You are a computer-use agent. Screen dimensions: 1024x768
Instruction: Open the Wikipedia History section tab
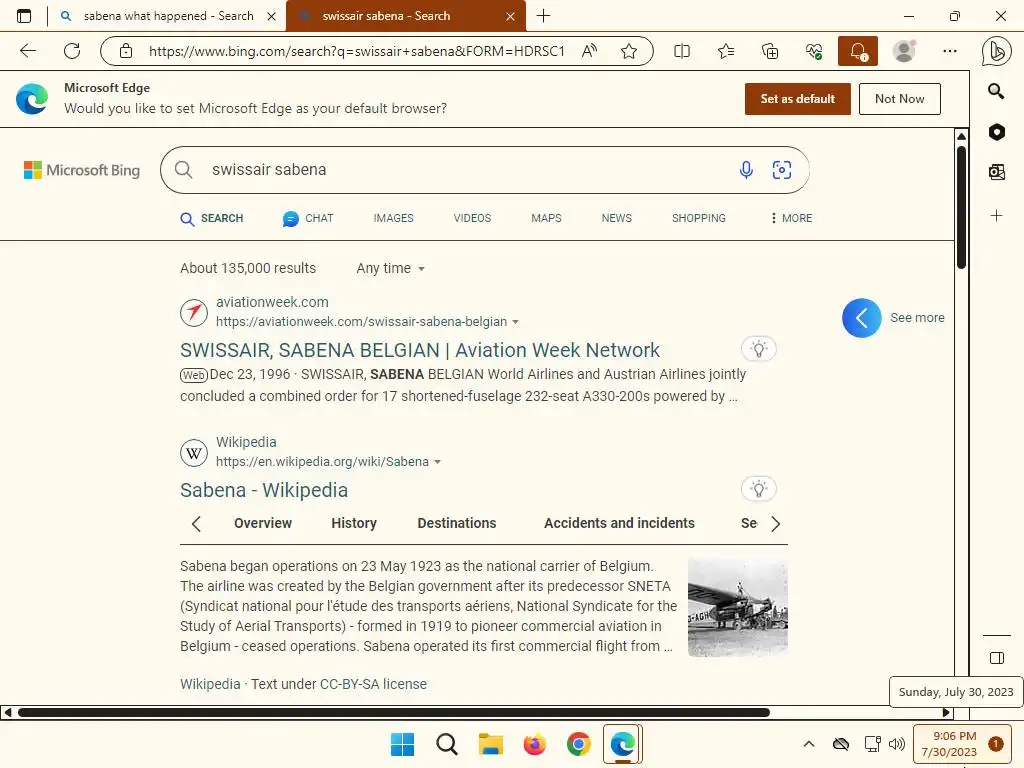354,523
